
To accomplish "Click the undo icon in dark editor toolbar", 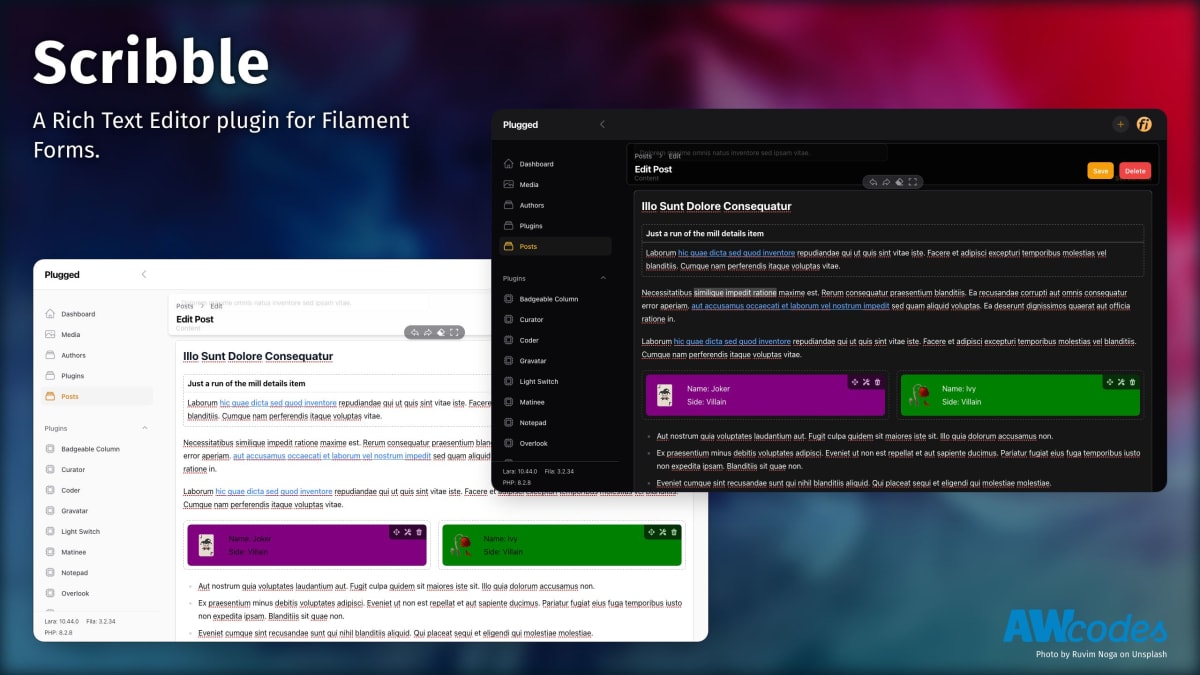I will click(x=873, y=182).
